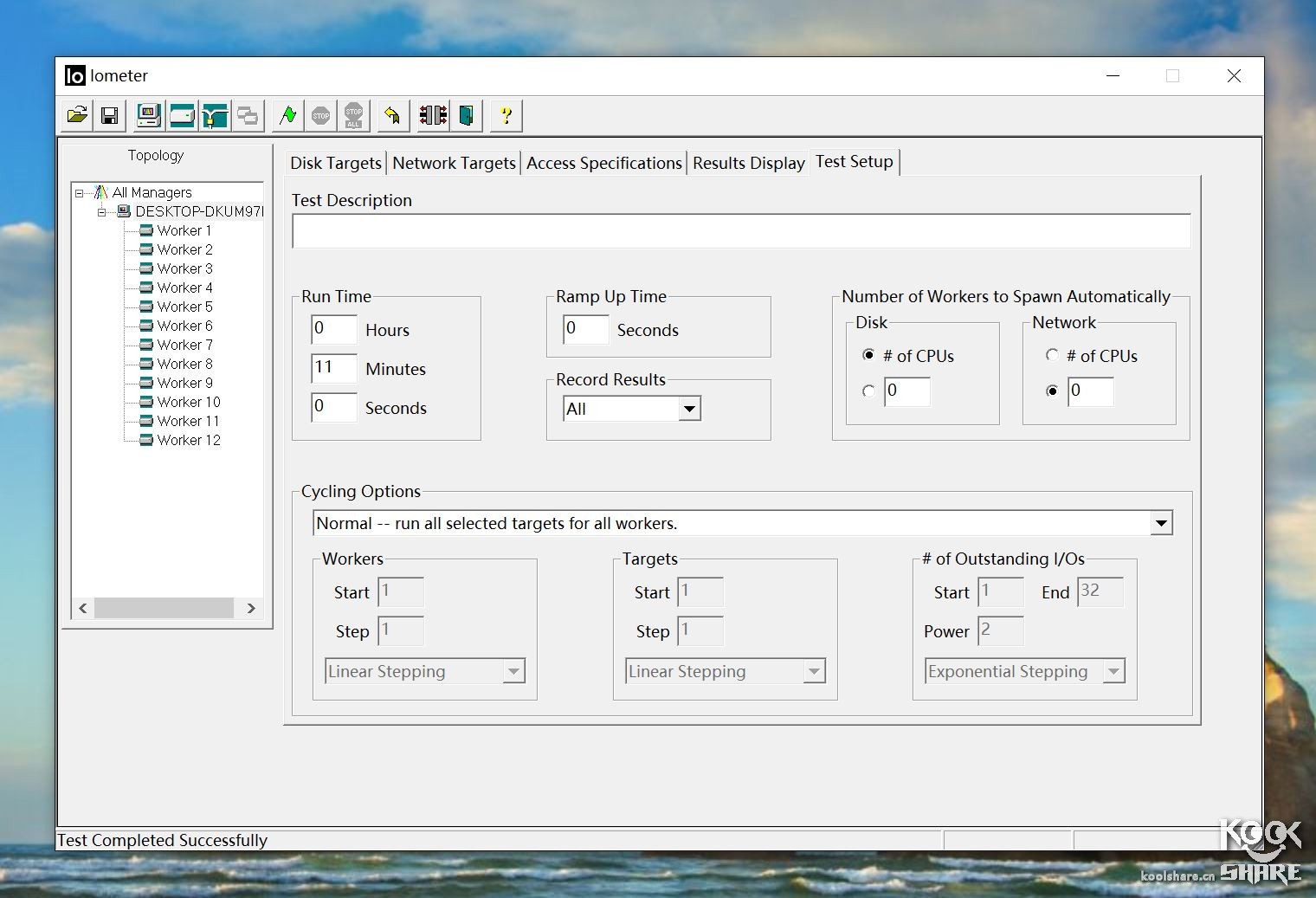Click the Save configuration floppy disk icon
Screen dimensions: 1316x898
[110, 115]
